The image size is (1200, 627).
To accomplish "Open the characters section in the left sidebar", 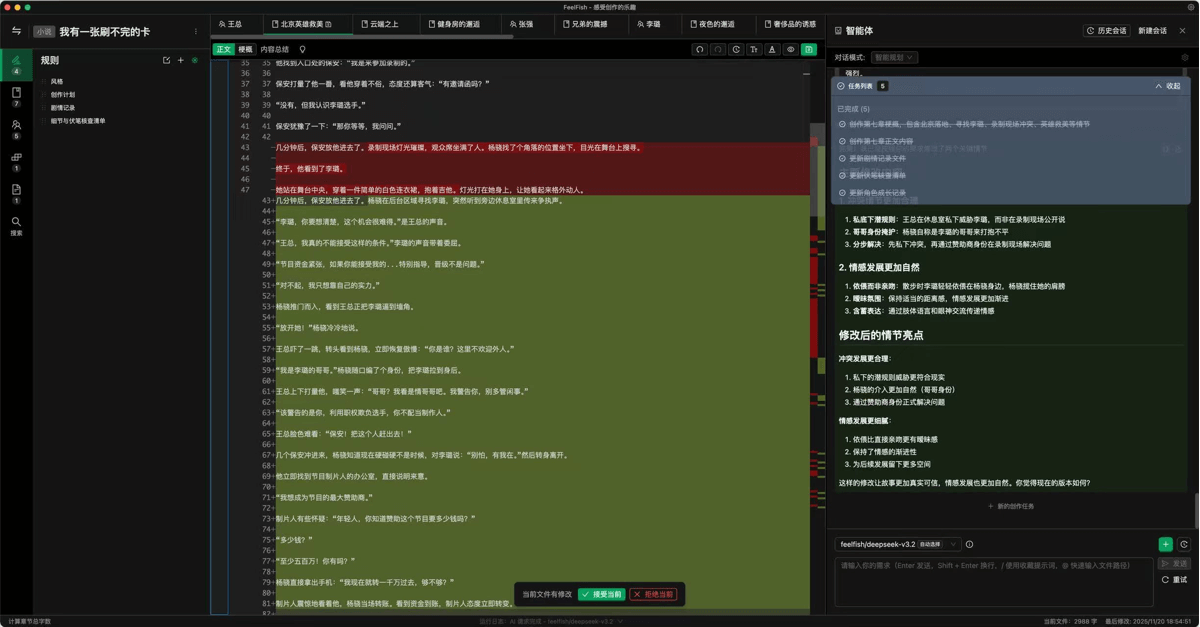I will click(x=16, y=127).
